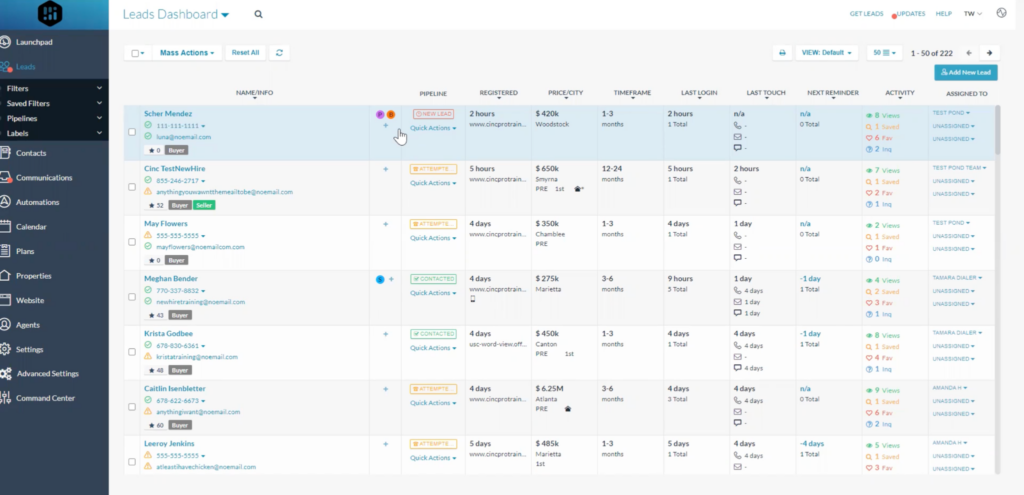Open VIEW: Default dropdown

point(827,53)
